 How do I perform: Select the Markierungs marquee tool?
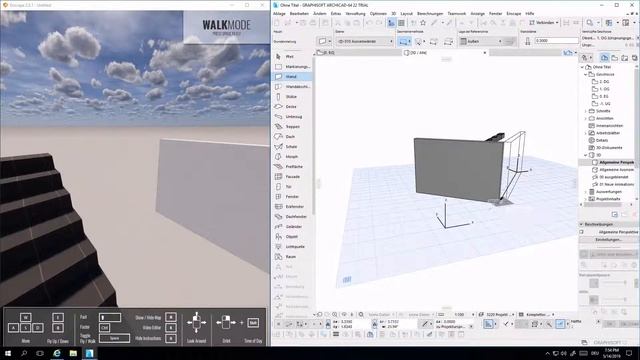[292, 67]
